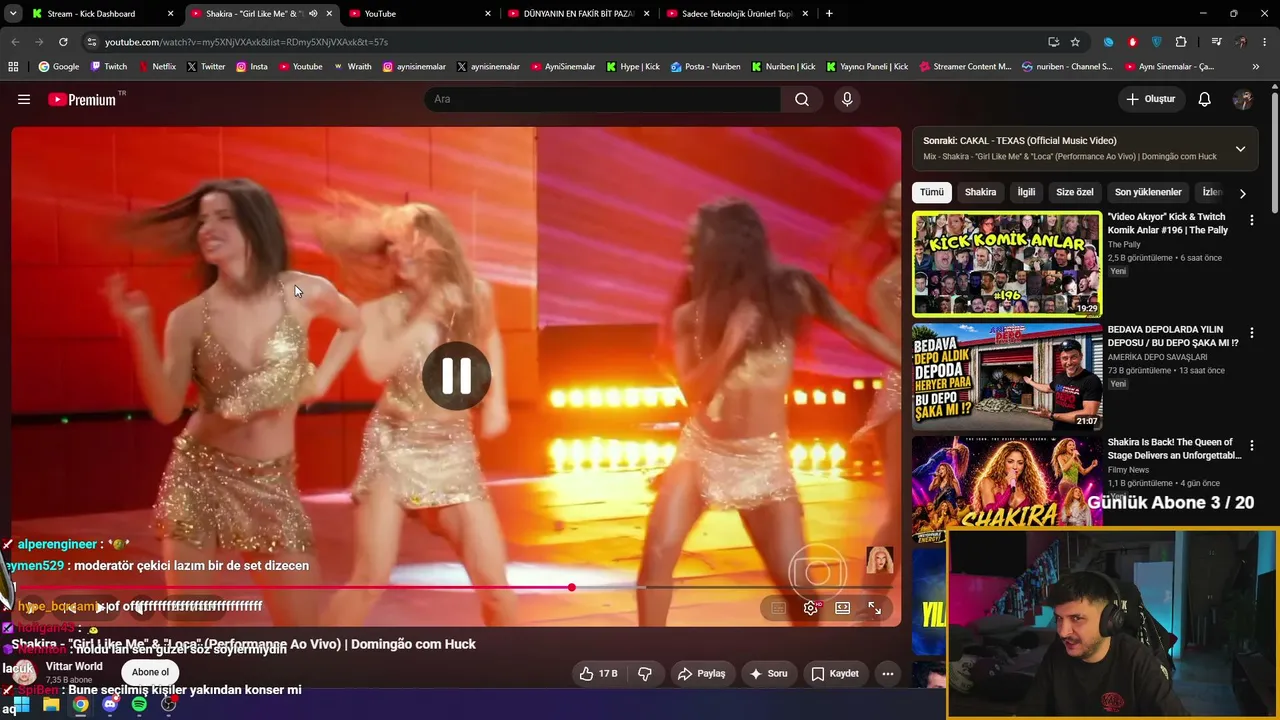Open options for Shakira Is Back video
The width and height of the screenshot is (1280, 720).
(x=1251, y=446)
